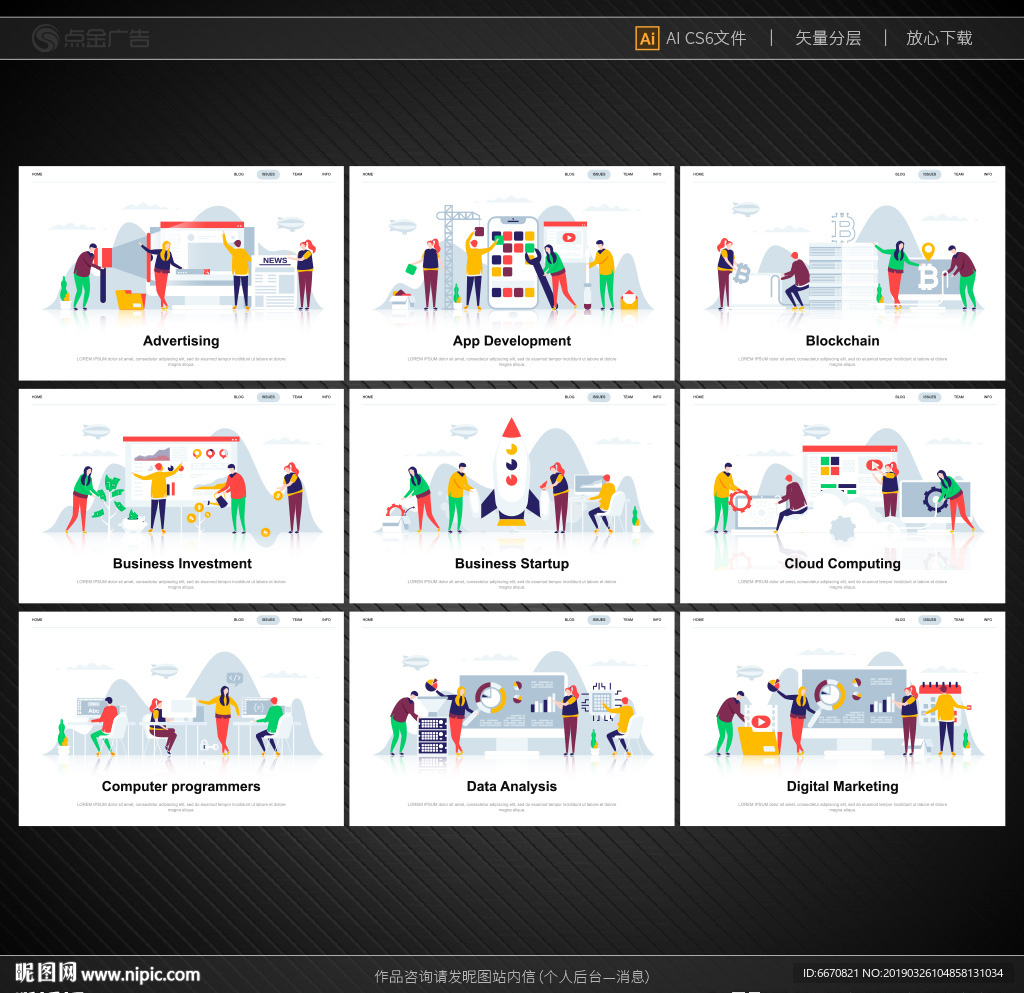Open the www.nipic.com link in footer

(140, 974)
